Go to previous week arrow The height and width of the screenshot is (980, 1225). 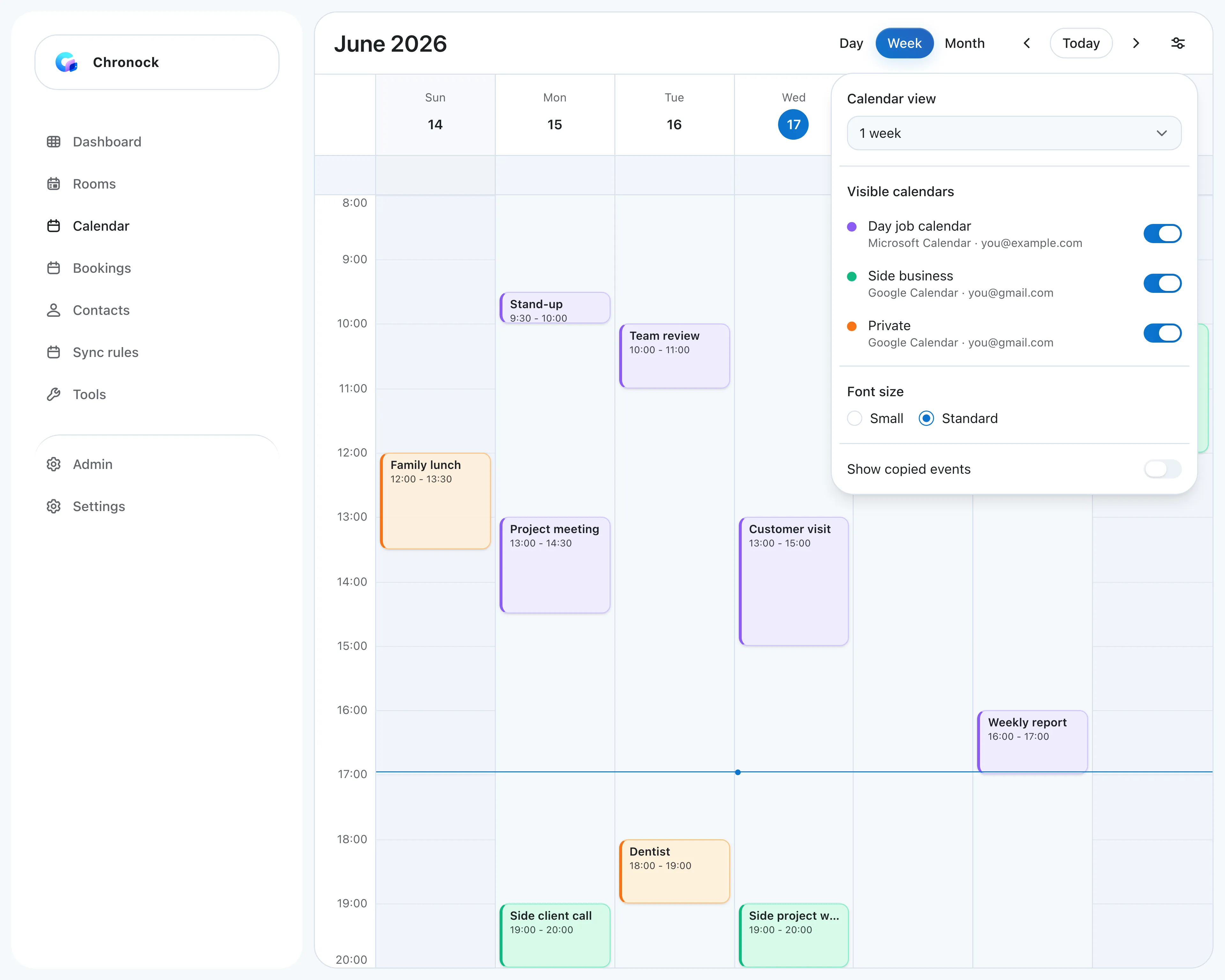(x=1027, y=43)
